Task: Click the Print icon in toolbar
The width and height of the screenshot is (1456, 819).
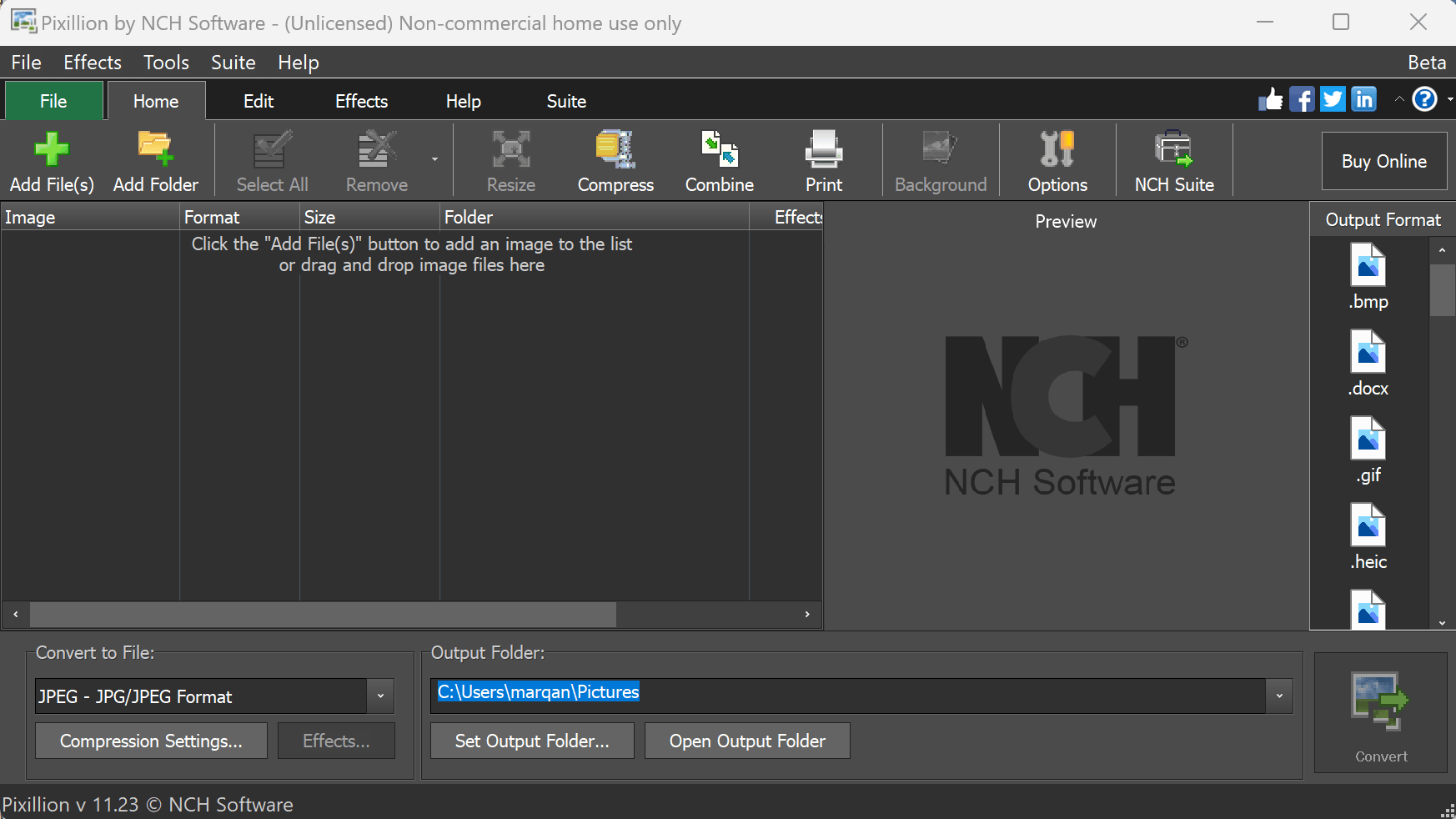Action: click(823, 150)
